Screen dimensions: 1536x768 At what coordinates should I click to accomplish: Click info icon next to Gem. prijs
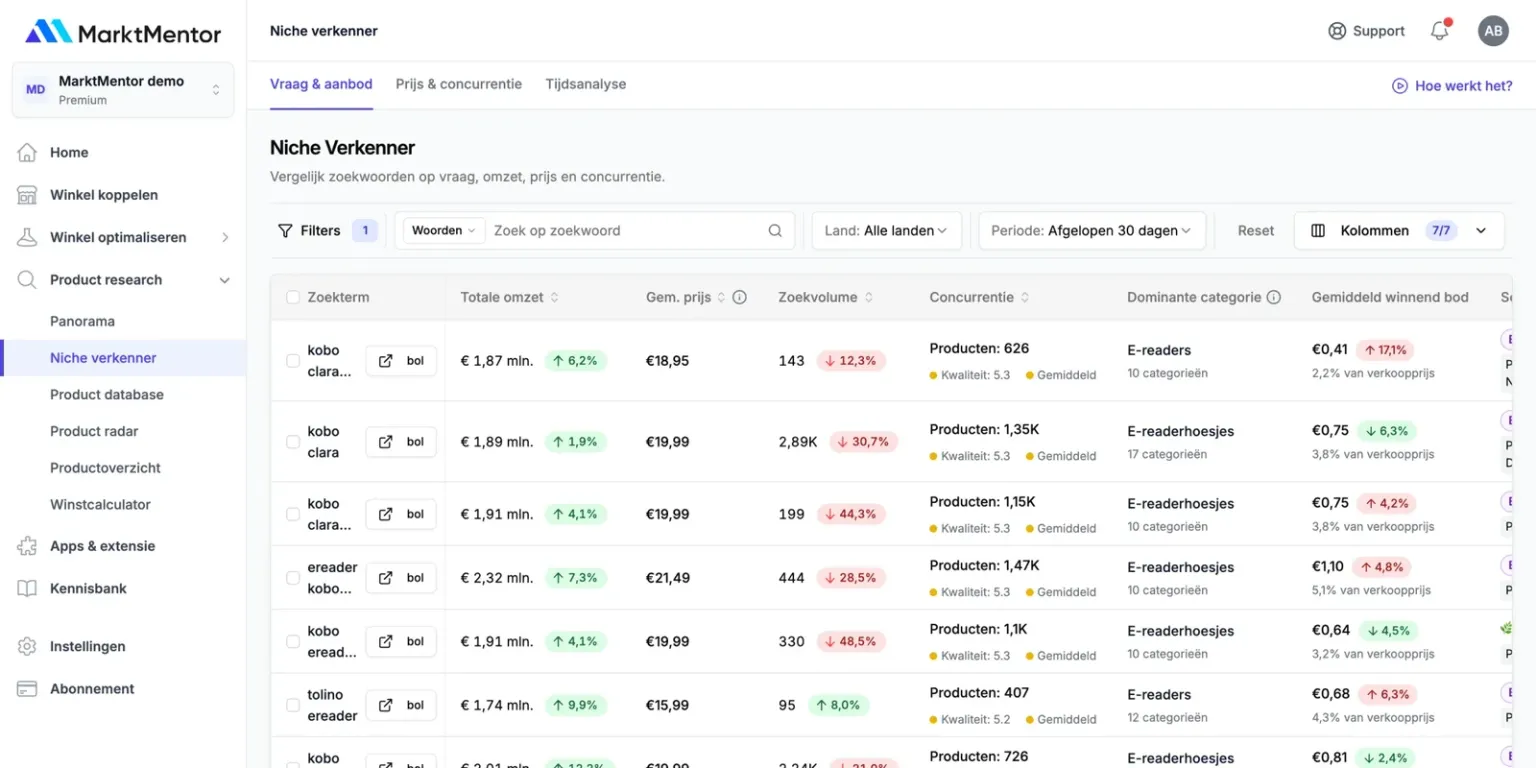(740, 297)
